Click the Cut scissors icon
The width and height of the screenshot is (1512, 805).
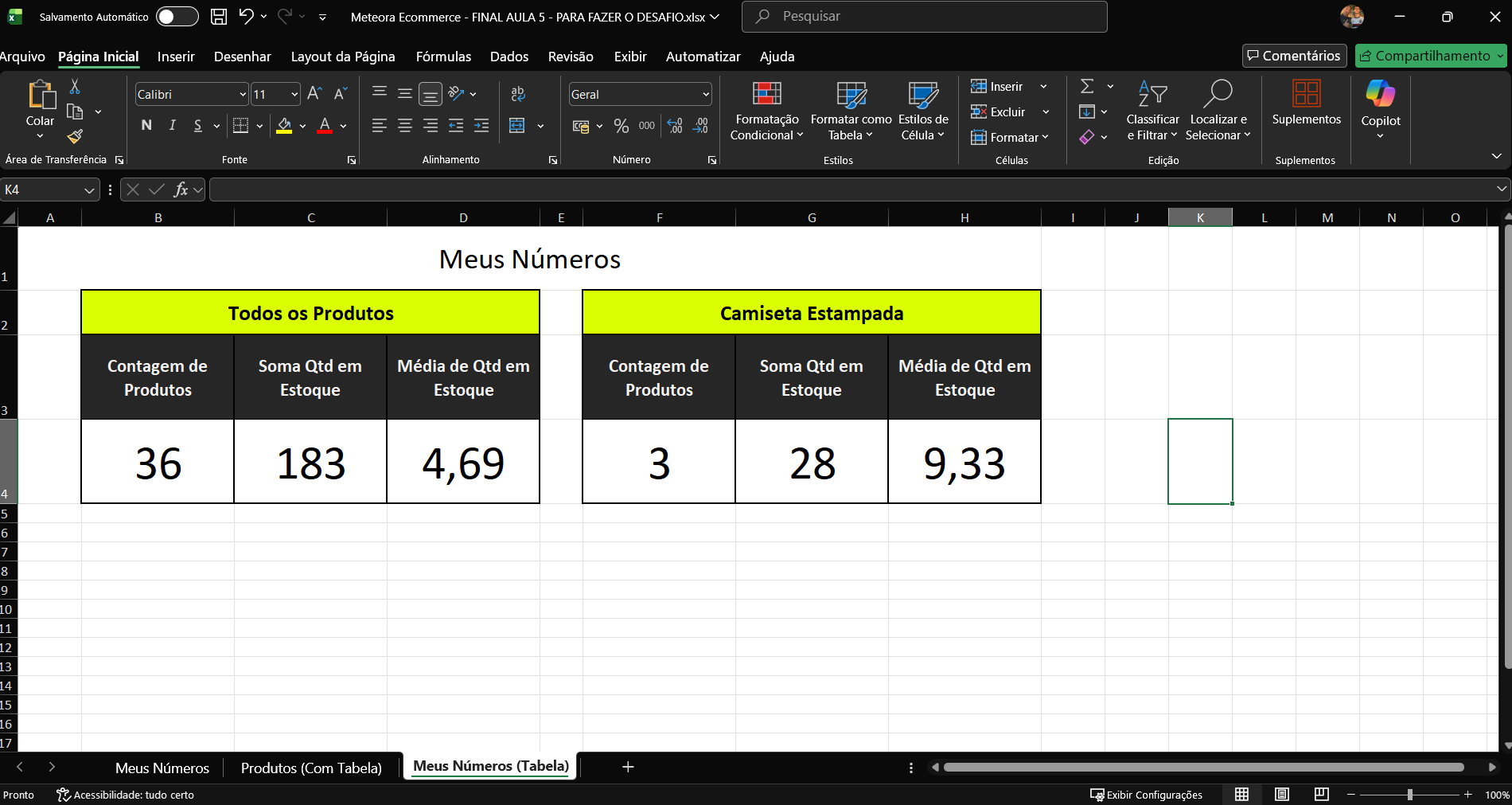[75, 87]
